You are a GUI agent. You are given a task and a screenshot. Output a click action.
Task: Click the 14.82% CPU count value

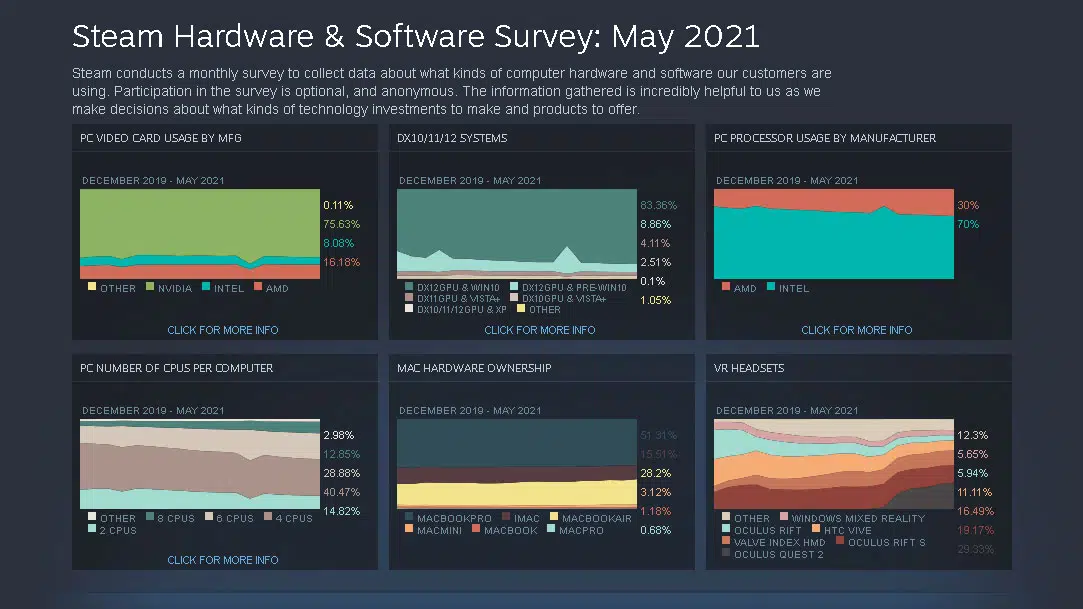(341, 512)
